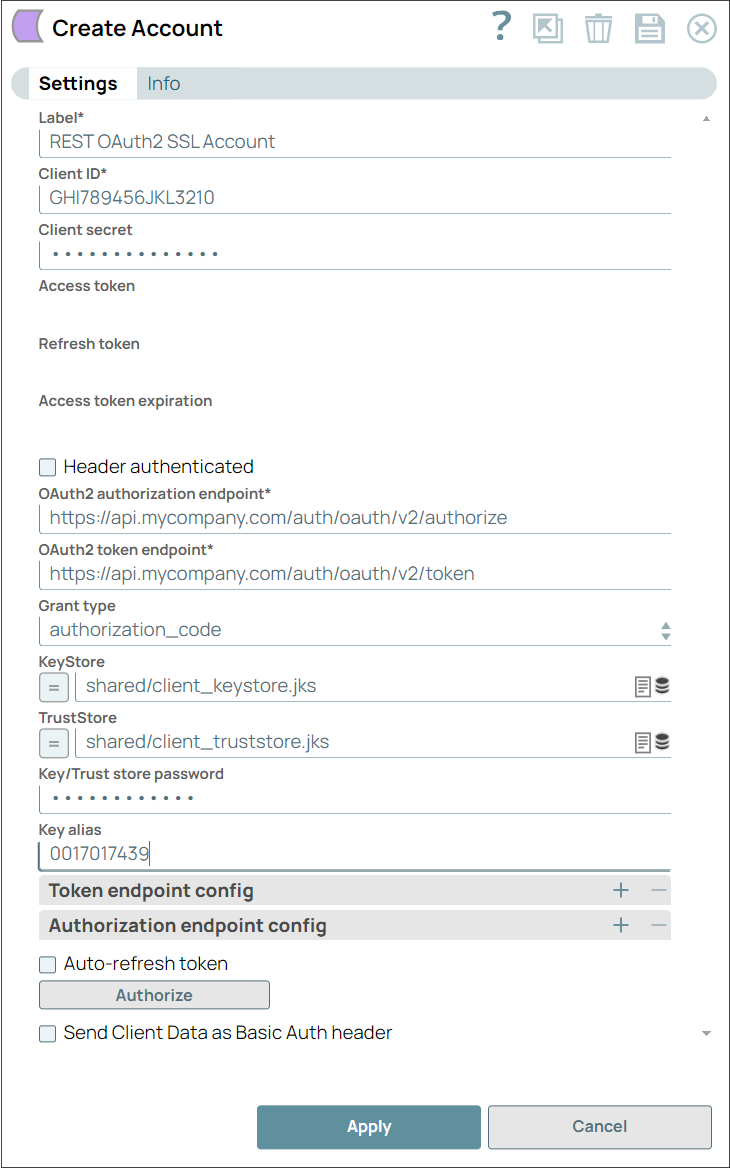Save the account with the floppy disk icon

pos(649,28)
